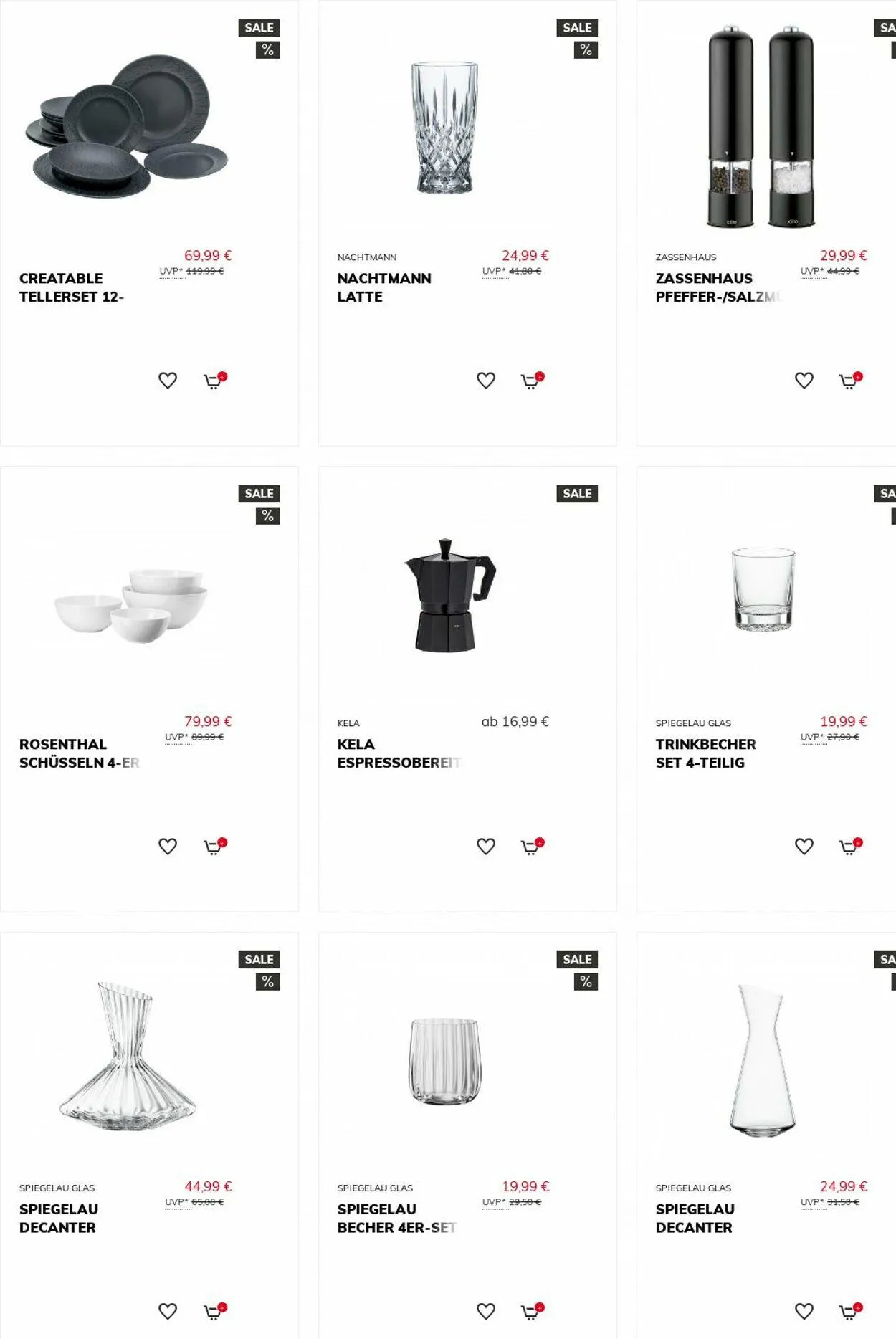The image size is (896, 1339).
Task: Click the Spiegelau Glas brand label above Becher
Action: (x=375, y=1188)
